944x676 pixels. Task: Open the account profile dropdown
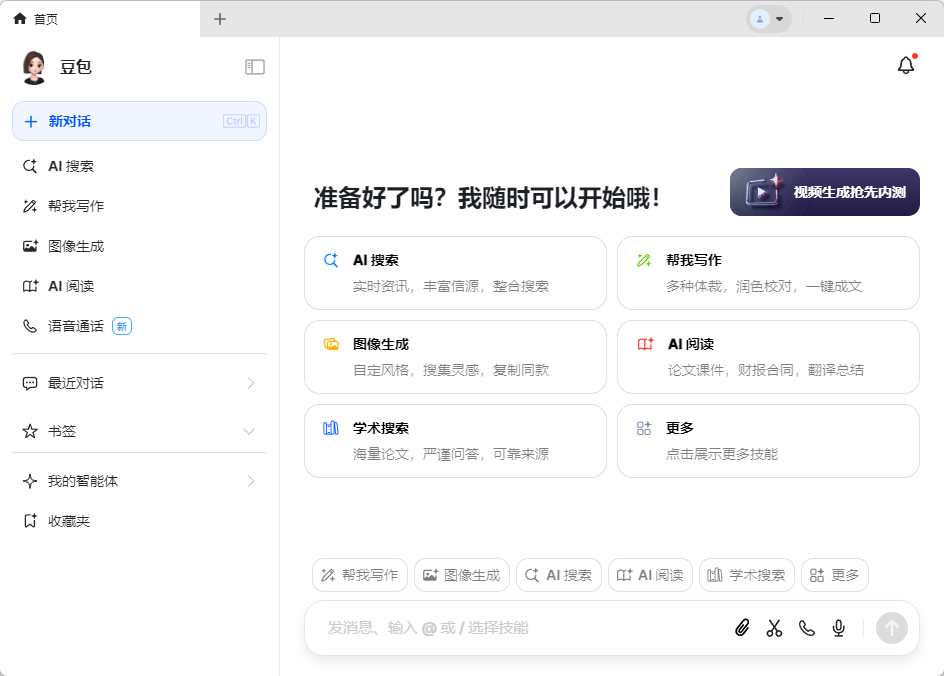(769, 19)
